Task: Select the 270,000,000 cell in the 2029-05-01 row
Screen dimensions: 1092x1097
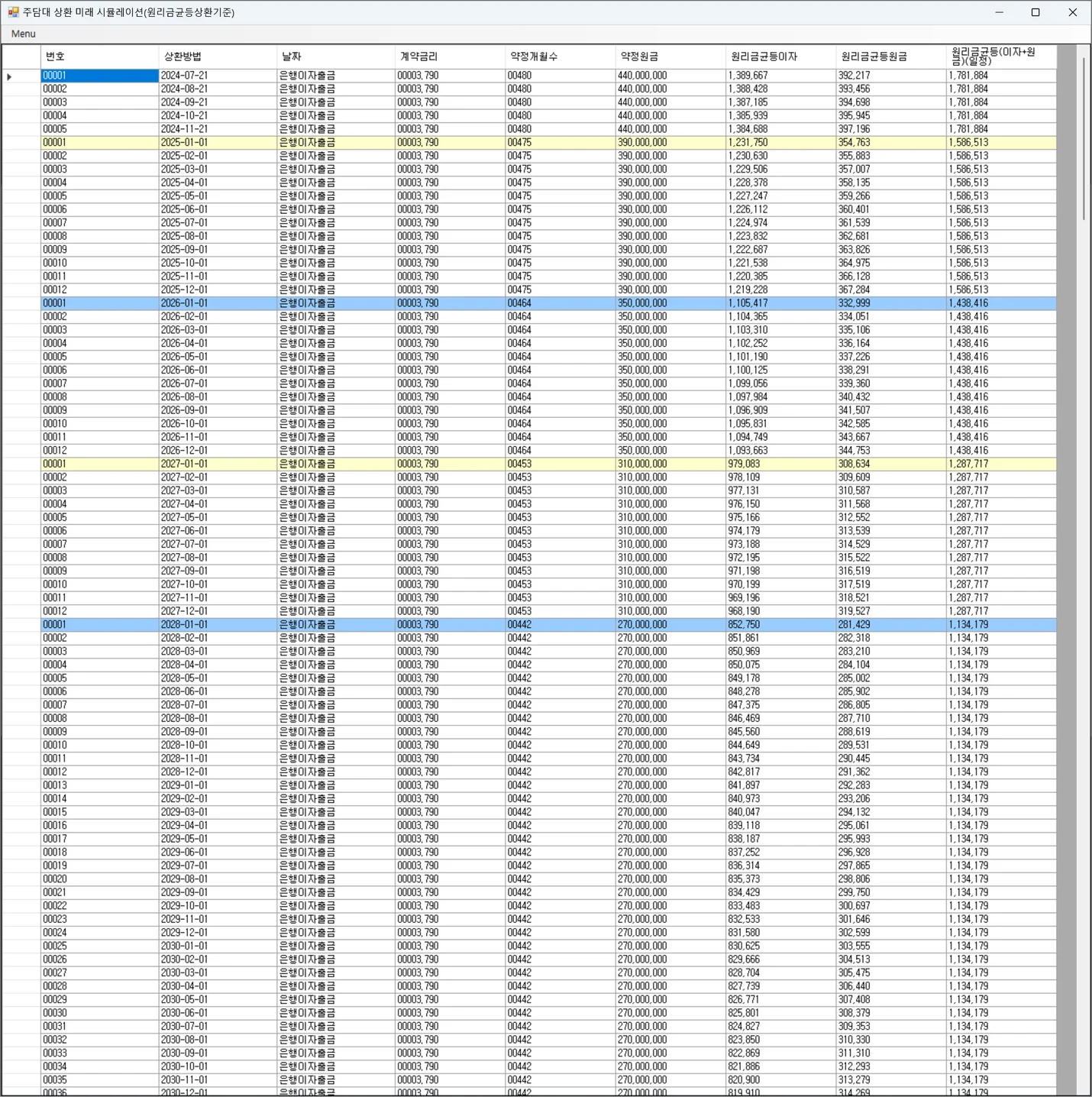Action: (670, 839)
